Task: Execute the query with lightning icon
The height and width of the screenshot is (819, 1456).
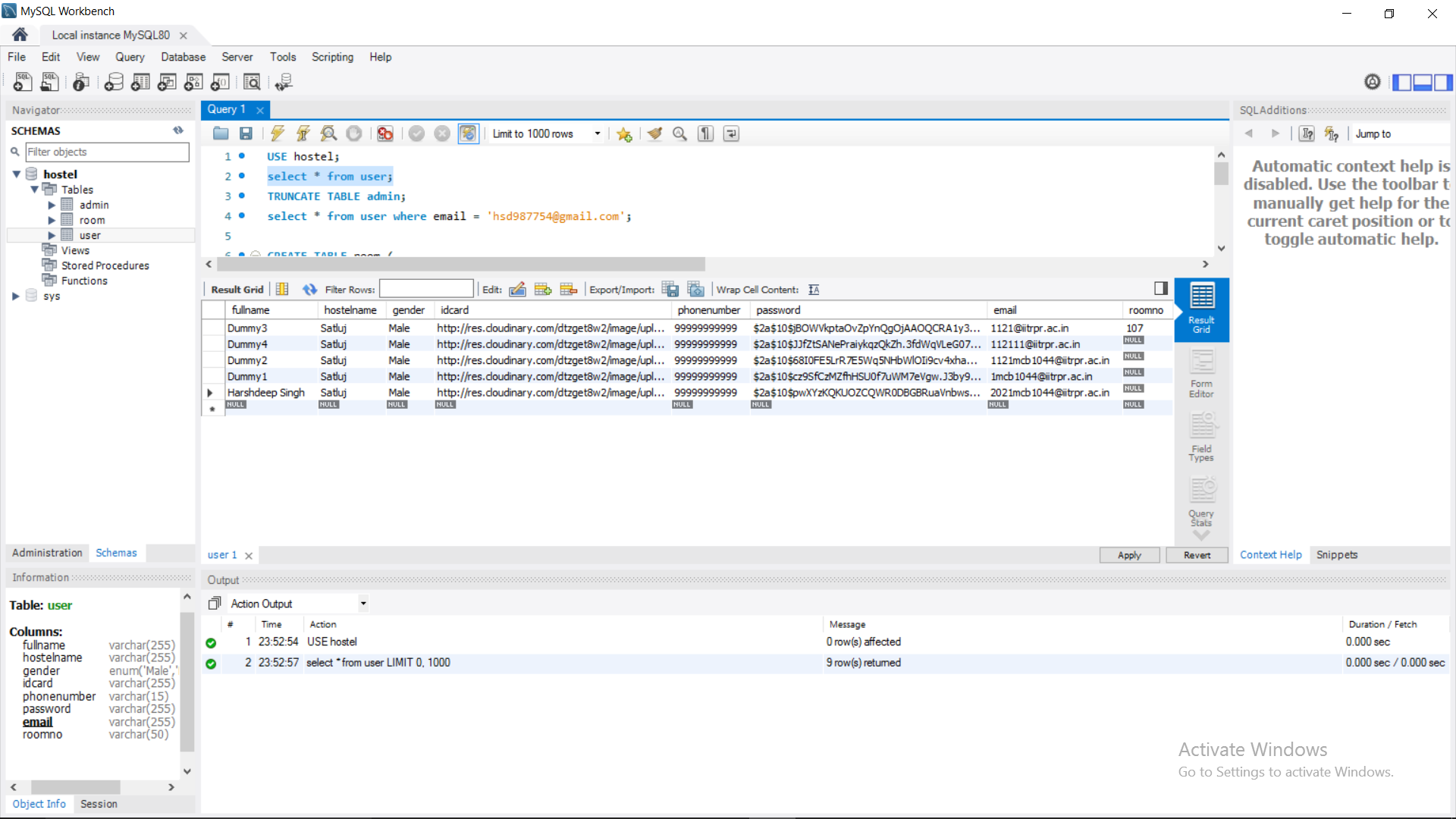Action: pyautogui.click(x=278, y=133)
